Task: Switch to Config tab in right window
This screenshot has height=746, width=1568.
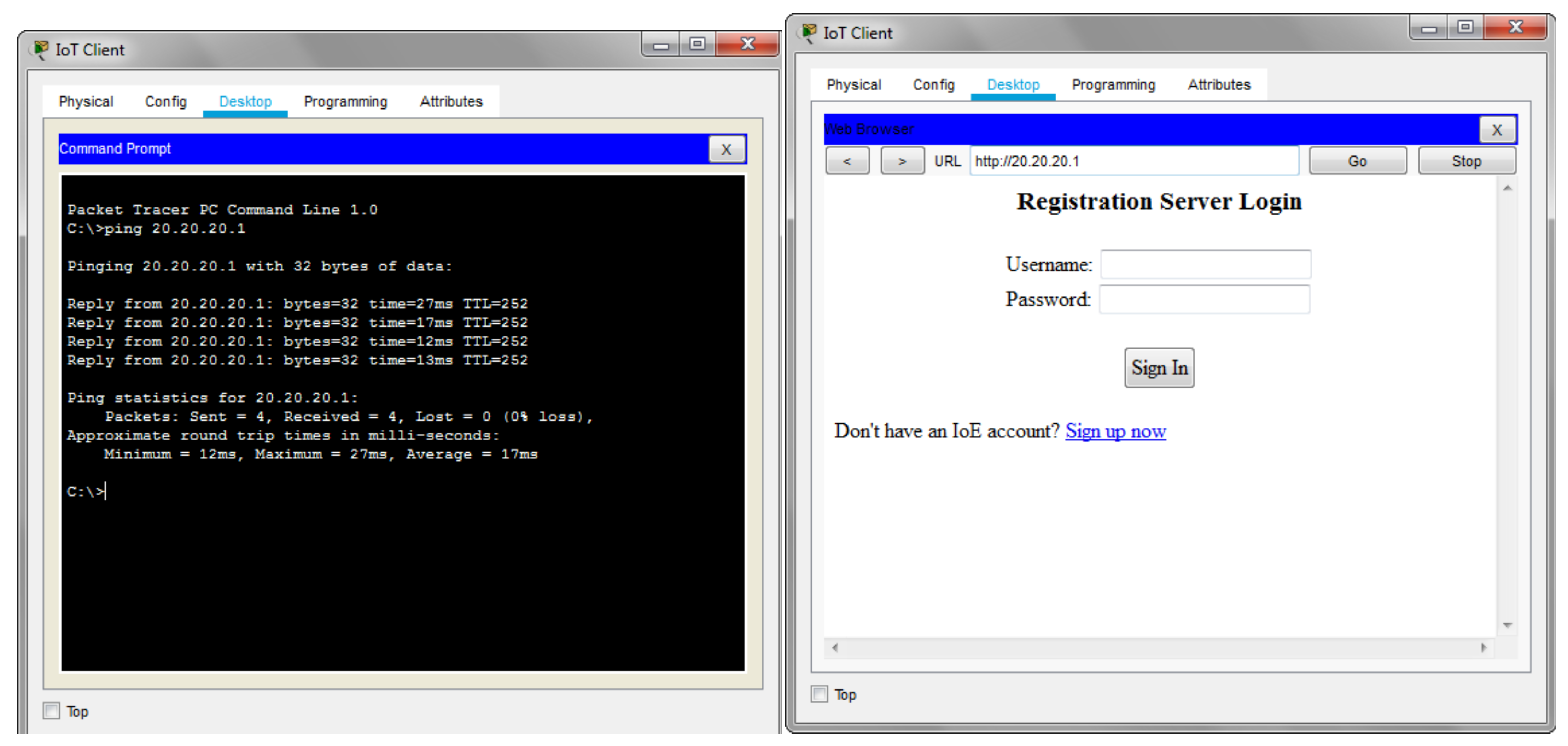Action: (933, 84)
